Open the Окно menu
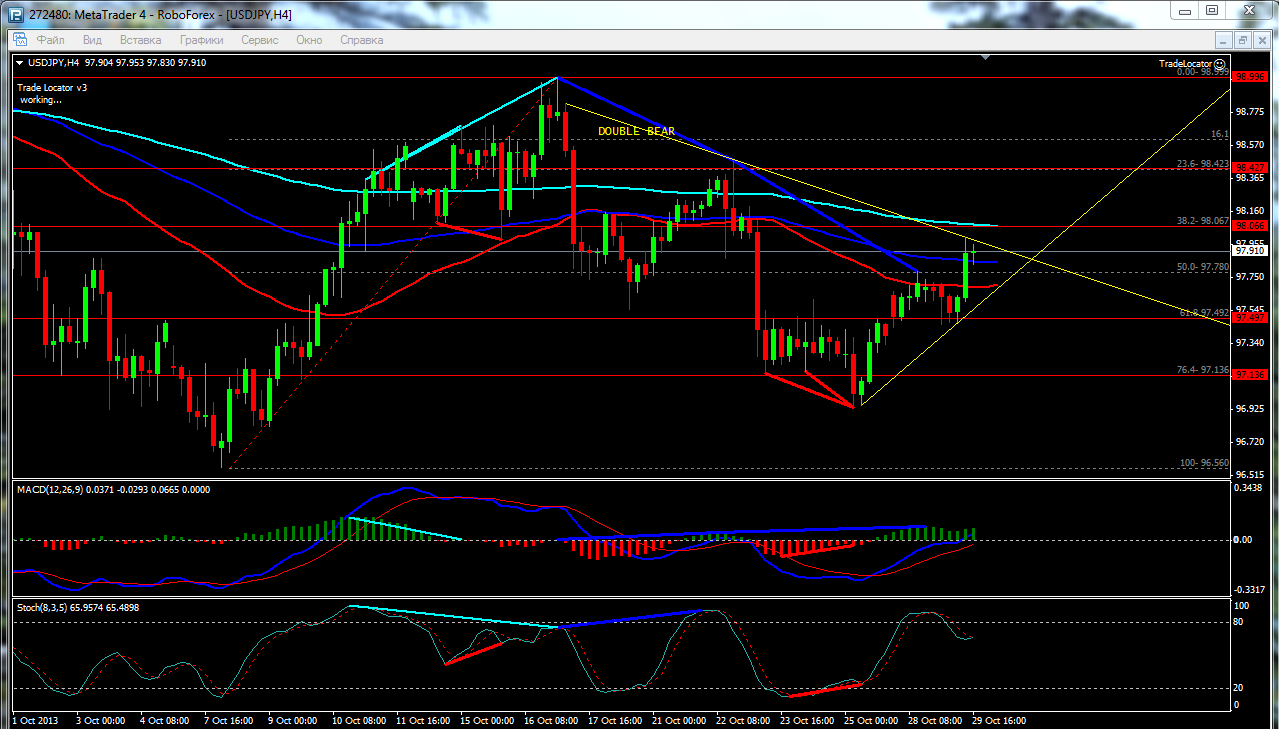The width and height of the screenshot is (1279, 729). point(309,40)
